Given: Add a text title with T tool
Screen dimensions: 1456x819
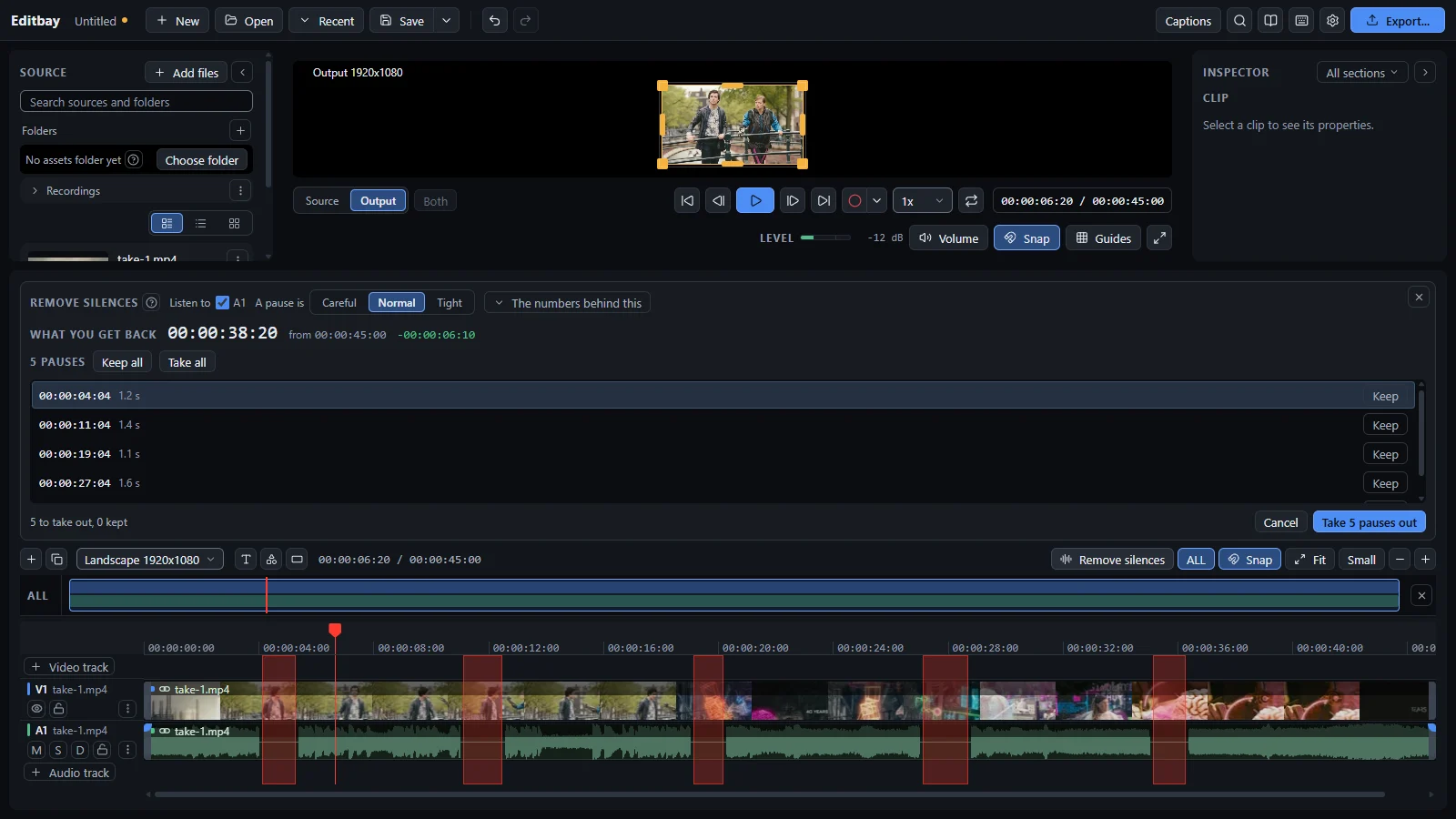Looking at the screenshot, I should (246, 560).
